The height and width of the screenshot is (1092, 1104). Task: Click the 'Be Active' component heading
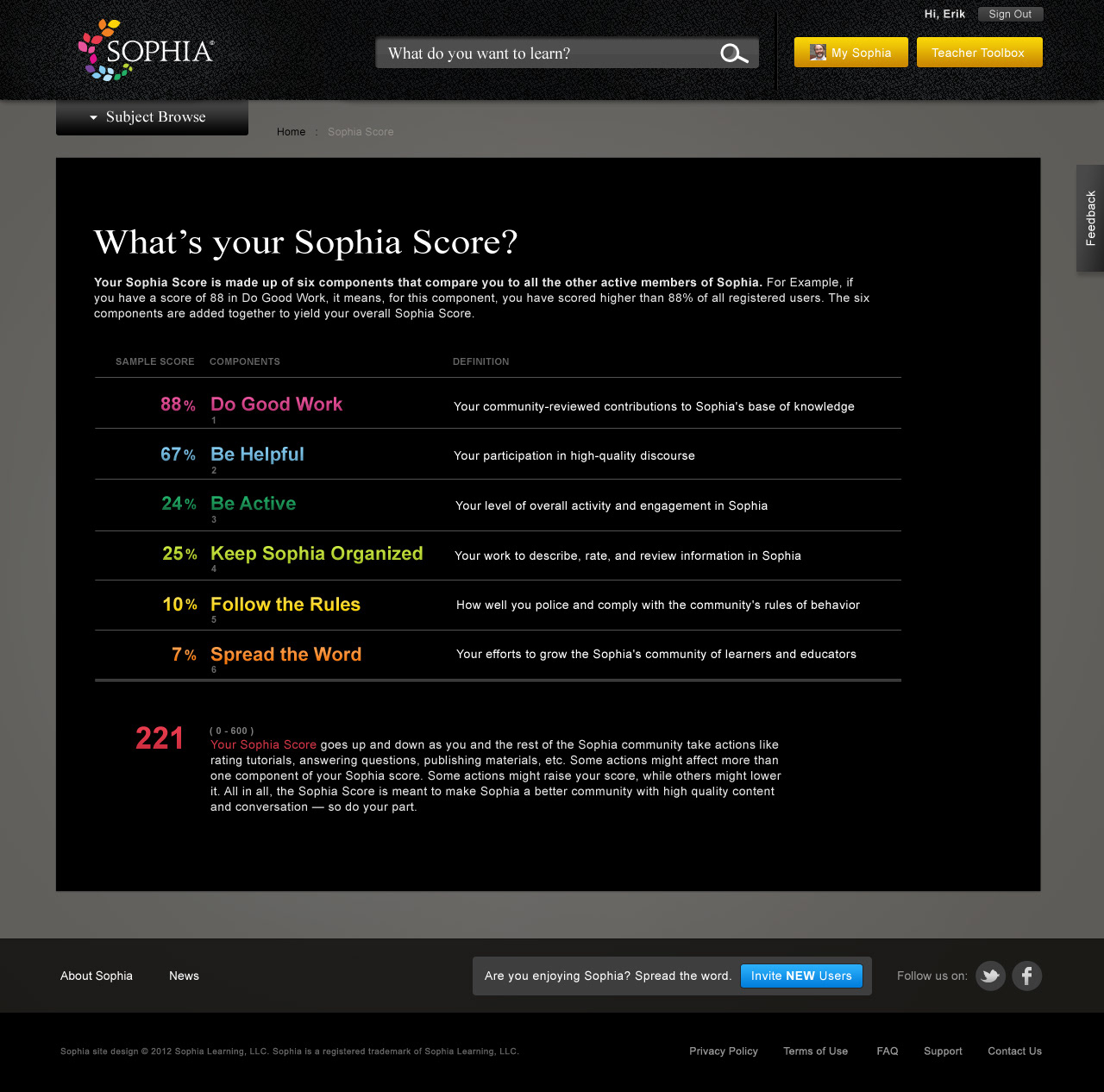(253, 503)
